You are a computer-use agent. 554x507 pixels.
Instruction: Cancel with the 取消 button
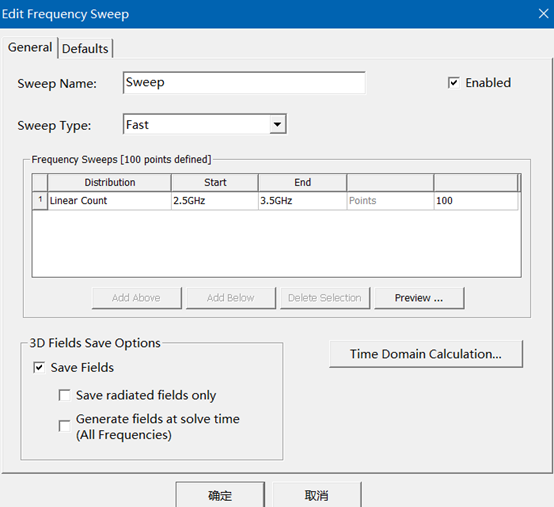point(317,495)
